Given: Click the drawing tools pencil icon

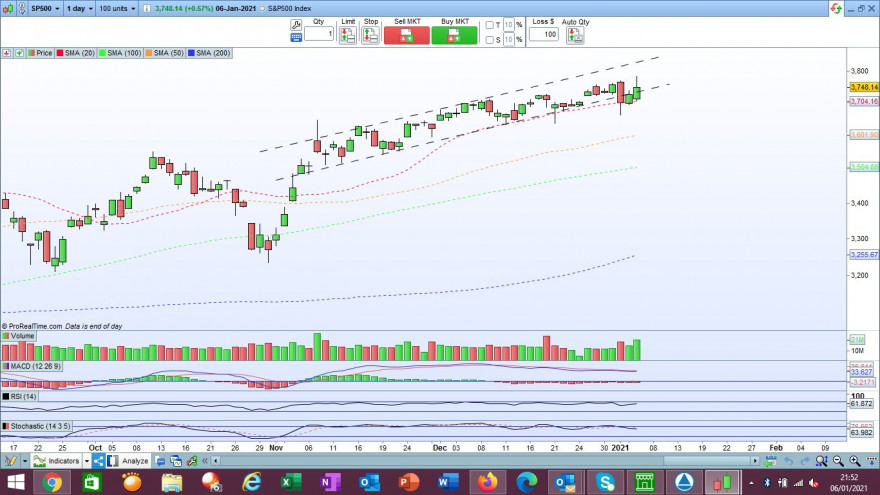Looking at the screenshot, I should (10, 461).
